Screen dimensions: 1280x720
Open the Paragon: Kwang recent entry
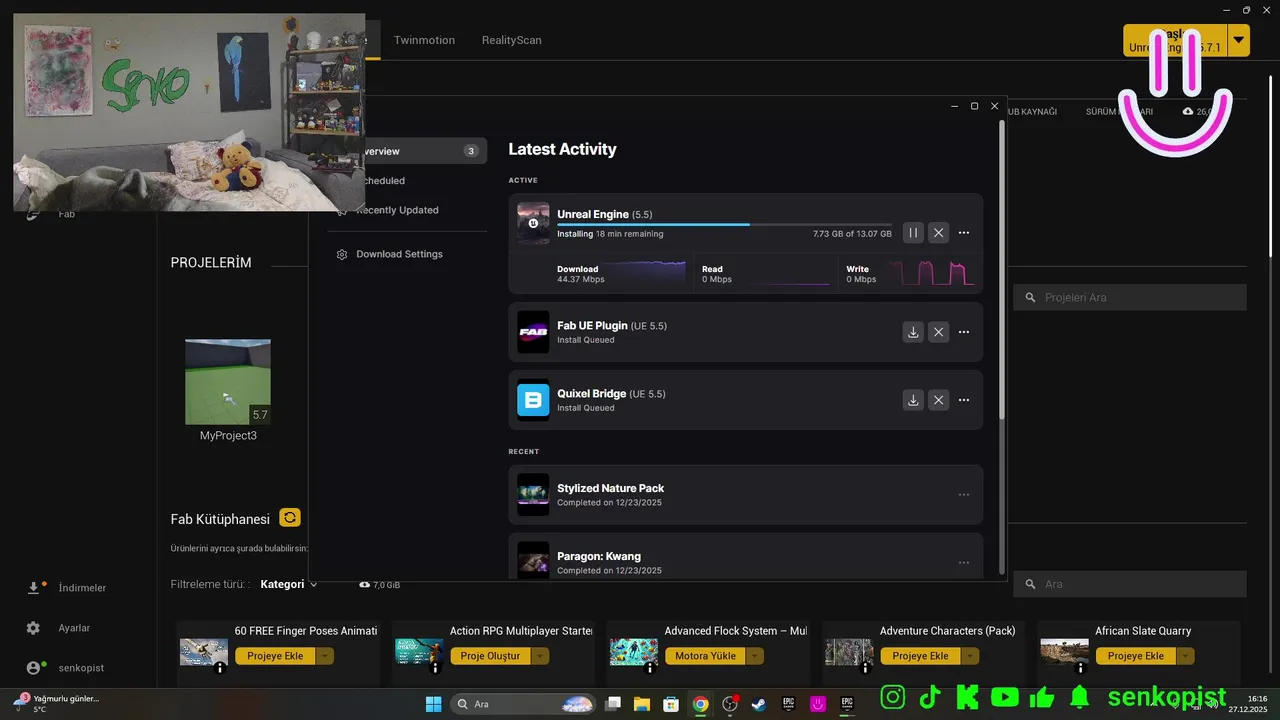pyautogui.click(x=745, y=558)
